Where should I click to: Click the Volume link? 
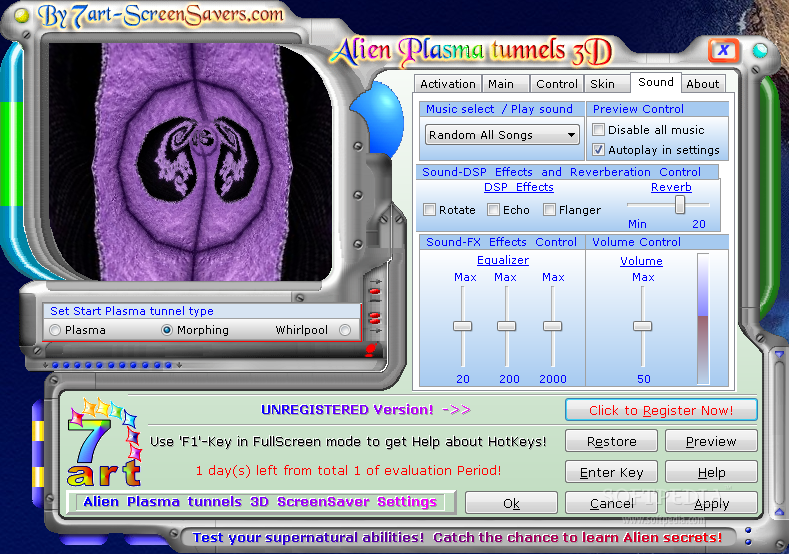pos(641,261)
